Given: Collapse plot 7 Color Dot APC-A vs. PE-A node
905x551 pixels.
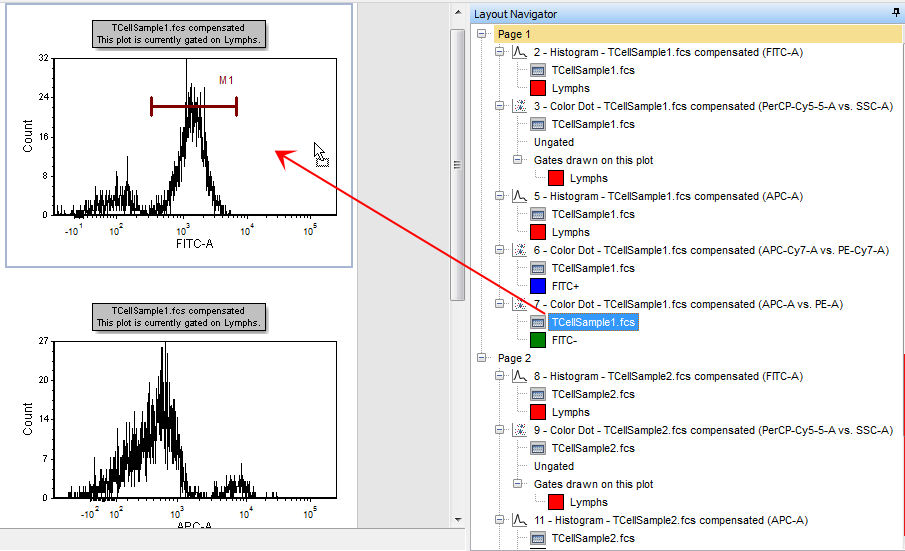Looking at the screenshot, I should 501,304.
